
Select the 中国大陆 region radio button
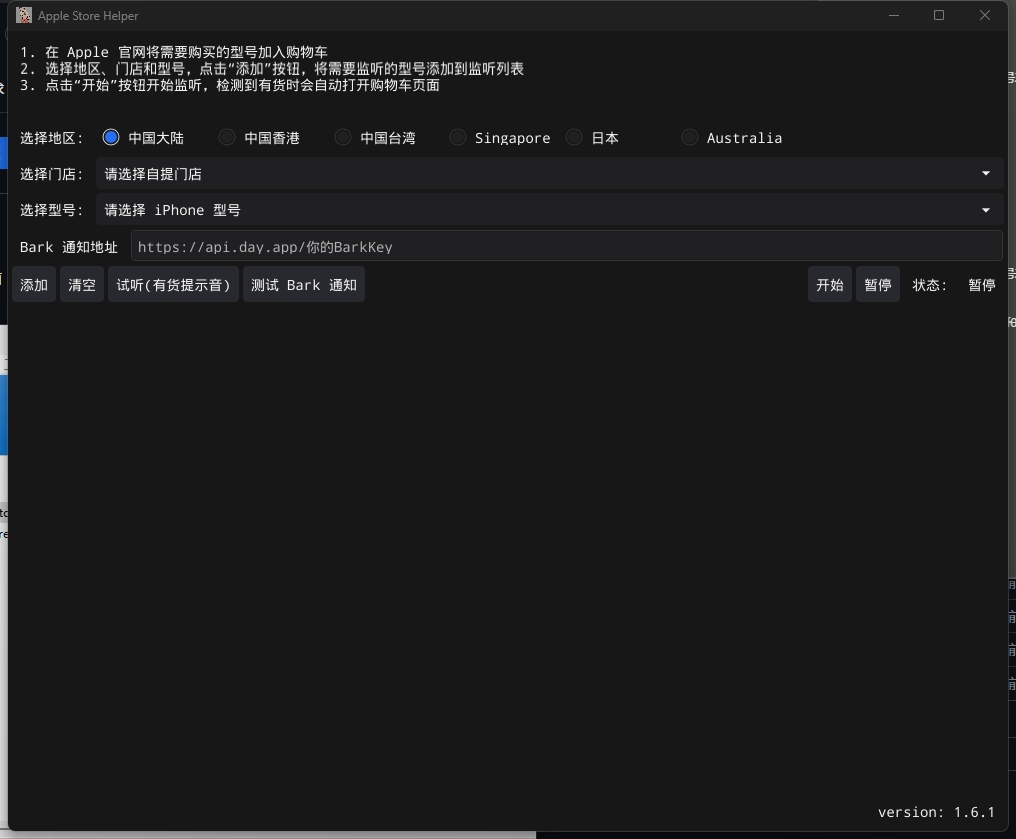[x=110, y=137]
